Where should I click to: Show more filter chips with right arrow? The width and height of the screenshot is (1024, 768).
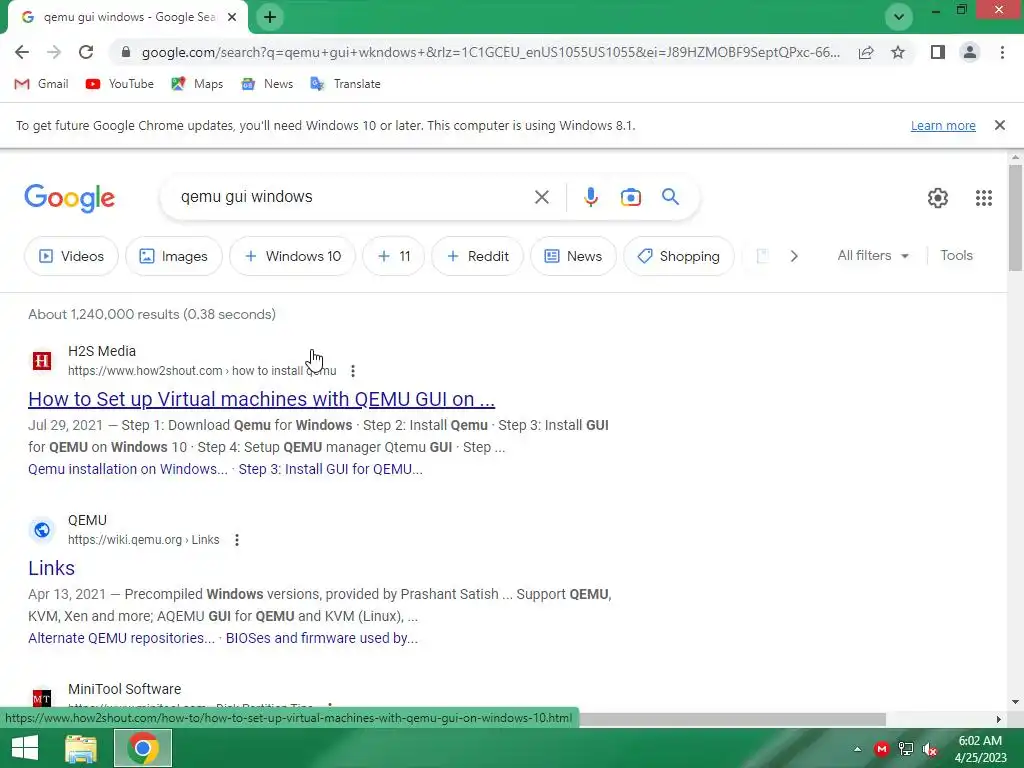click(x=793, y=256)
